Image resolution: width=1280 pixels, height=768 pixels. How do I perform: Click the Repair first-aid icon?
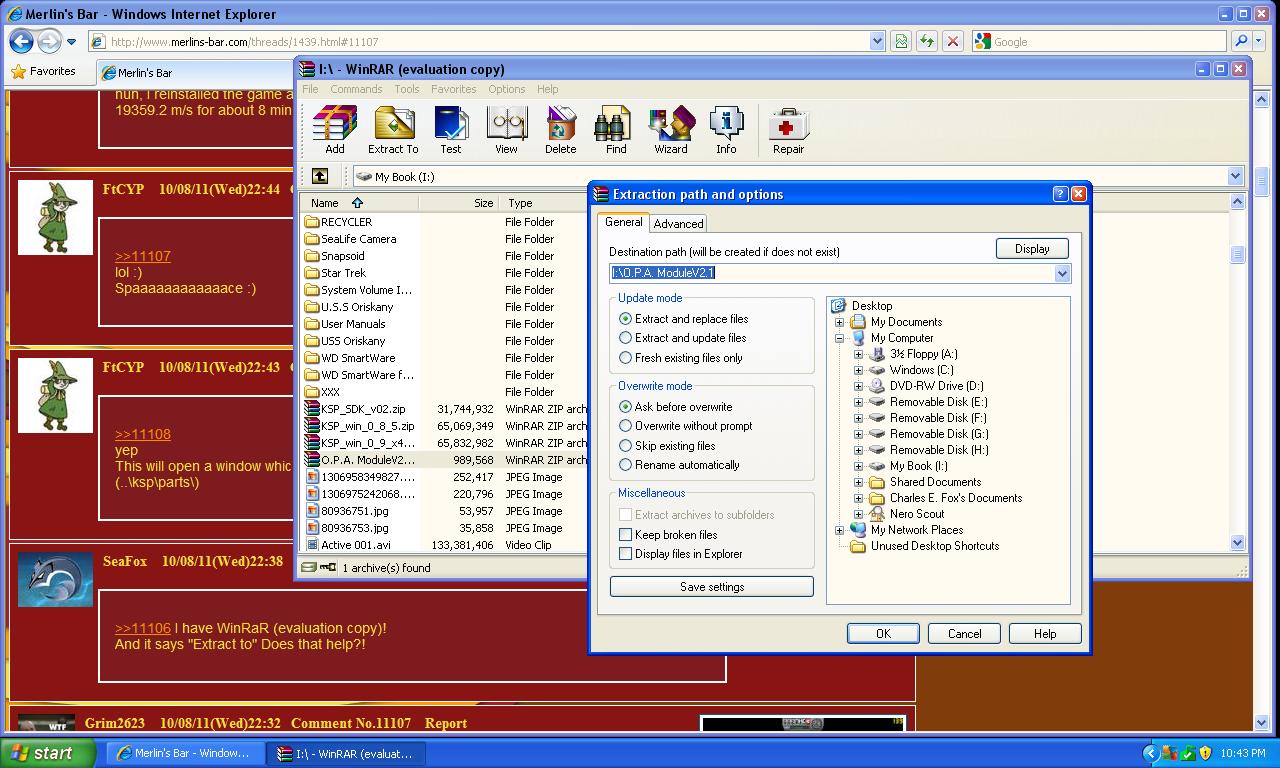(788, 131)
